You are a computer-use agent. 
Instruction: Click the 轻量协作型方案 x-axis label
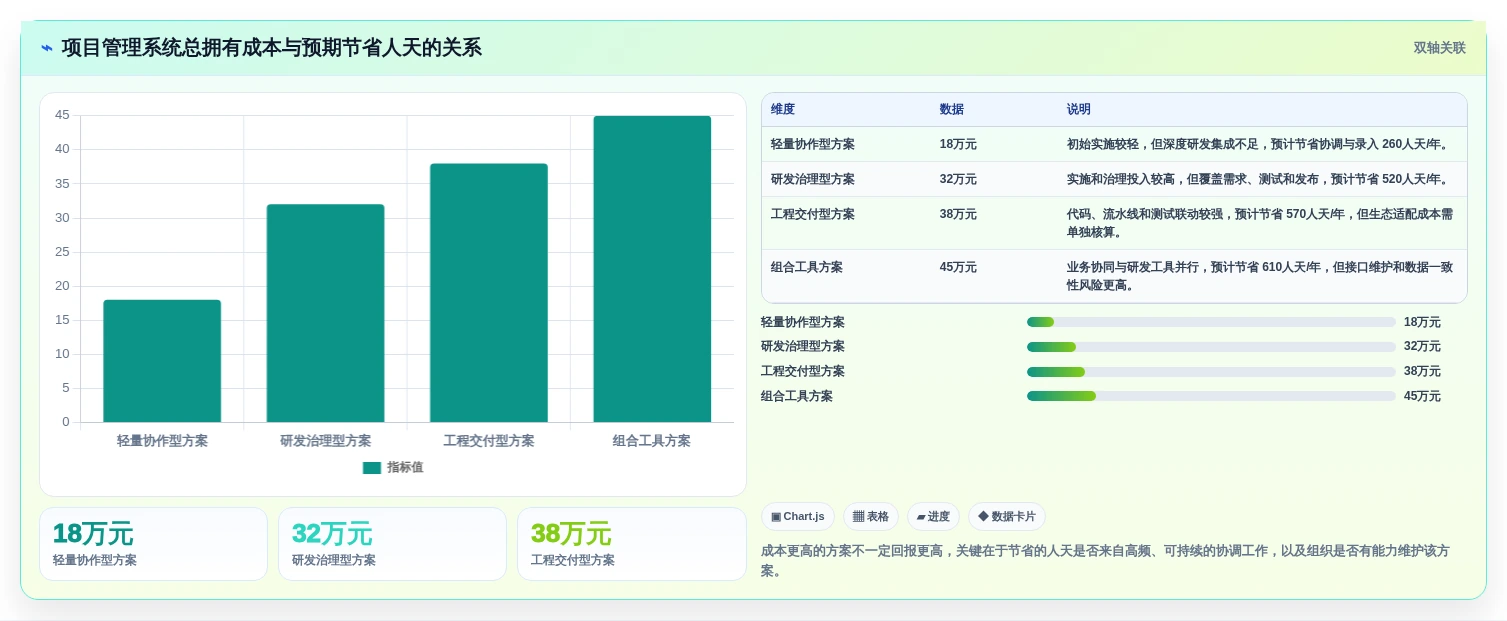click(162, 441)
